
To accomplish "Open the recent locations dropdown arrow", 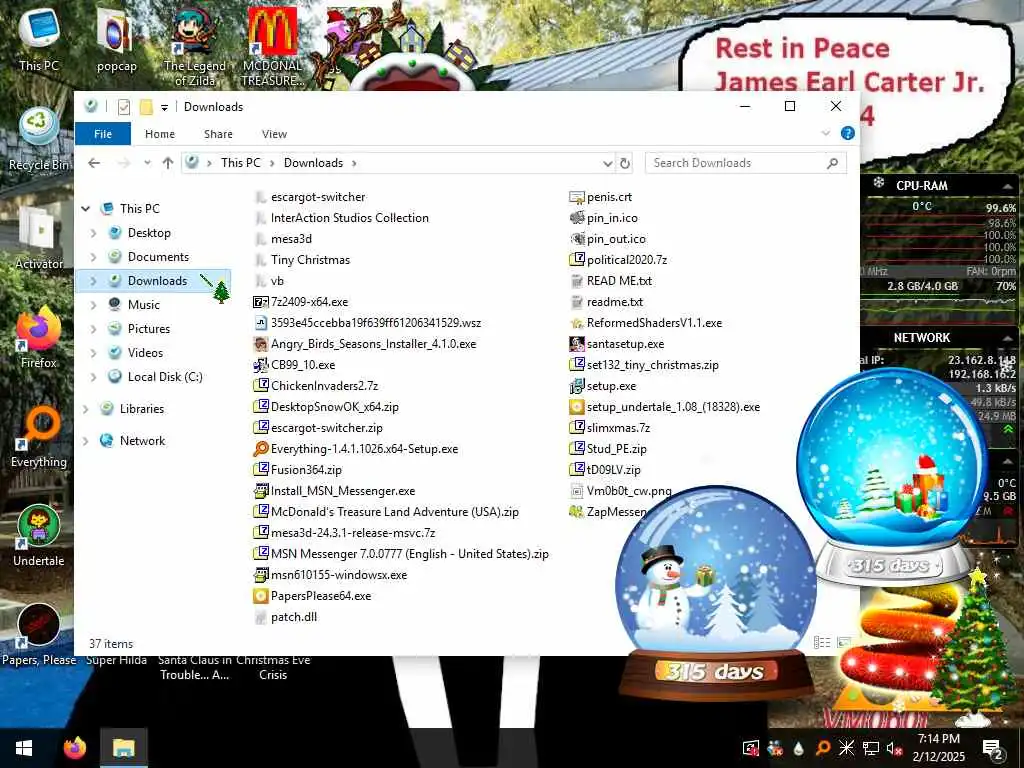I will (148, 163).
